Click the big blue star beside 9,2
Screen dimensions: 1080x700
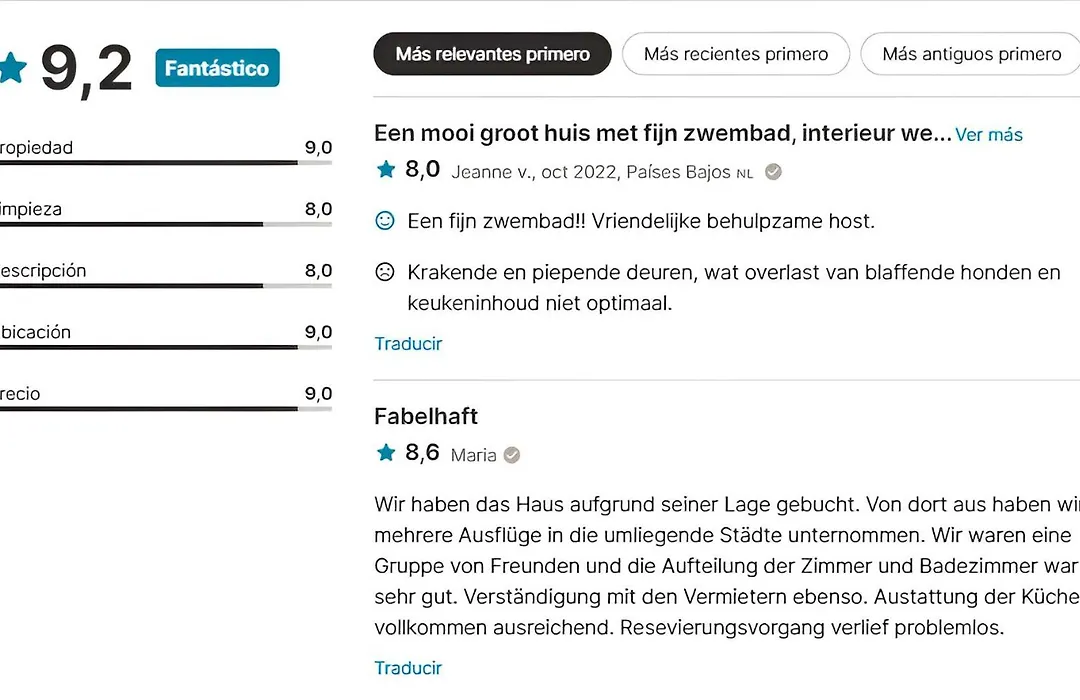12,68
